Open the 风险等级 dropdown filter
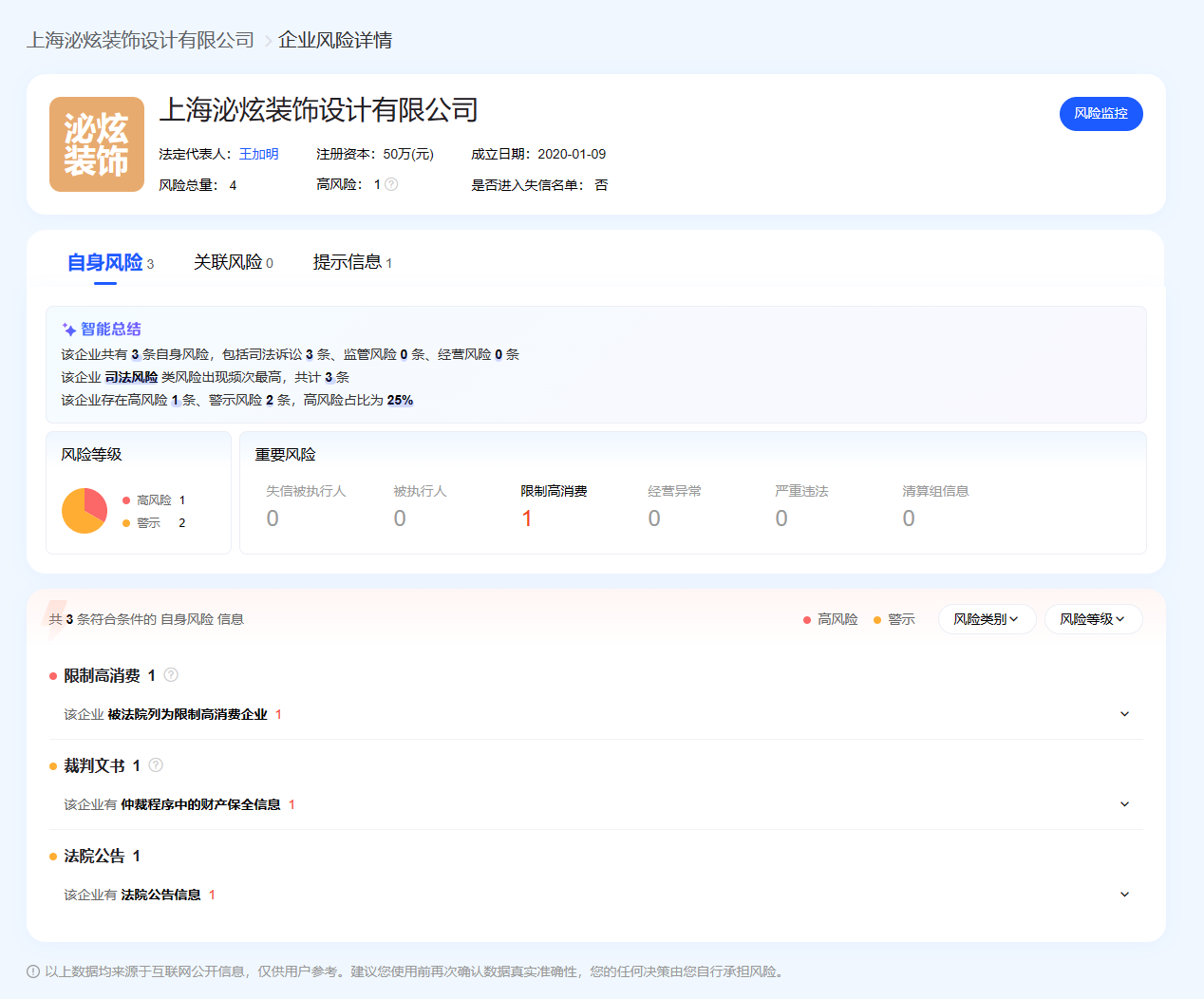The image size is (1204, 999). point(1093,619)
